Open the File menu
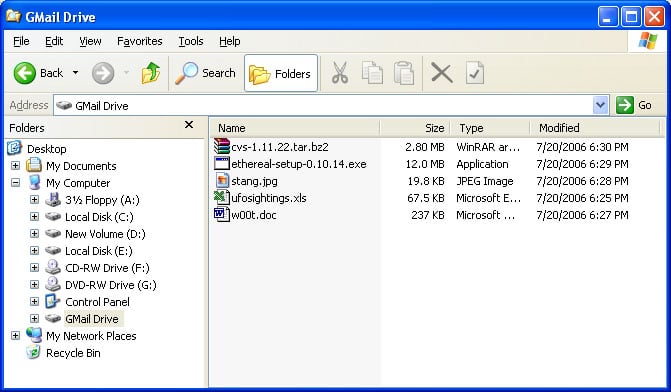671x392 pixels. click(x=21, y=41)
